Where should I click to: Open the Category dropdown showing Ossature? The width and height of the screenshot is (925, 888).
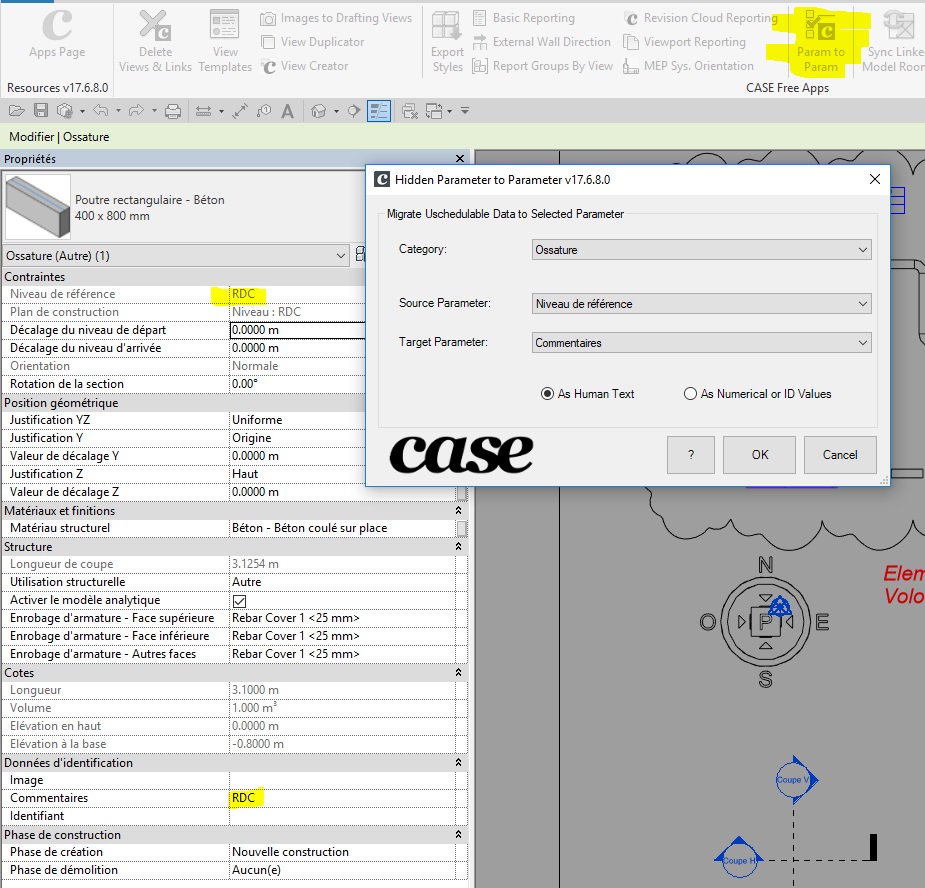(701, 250)
